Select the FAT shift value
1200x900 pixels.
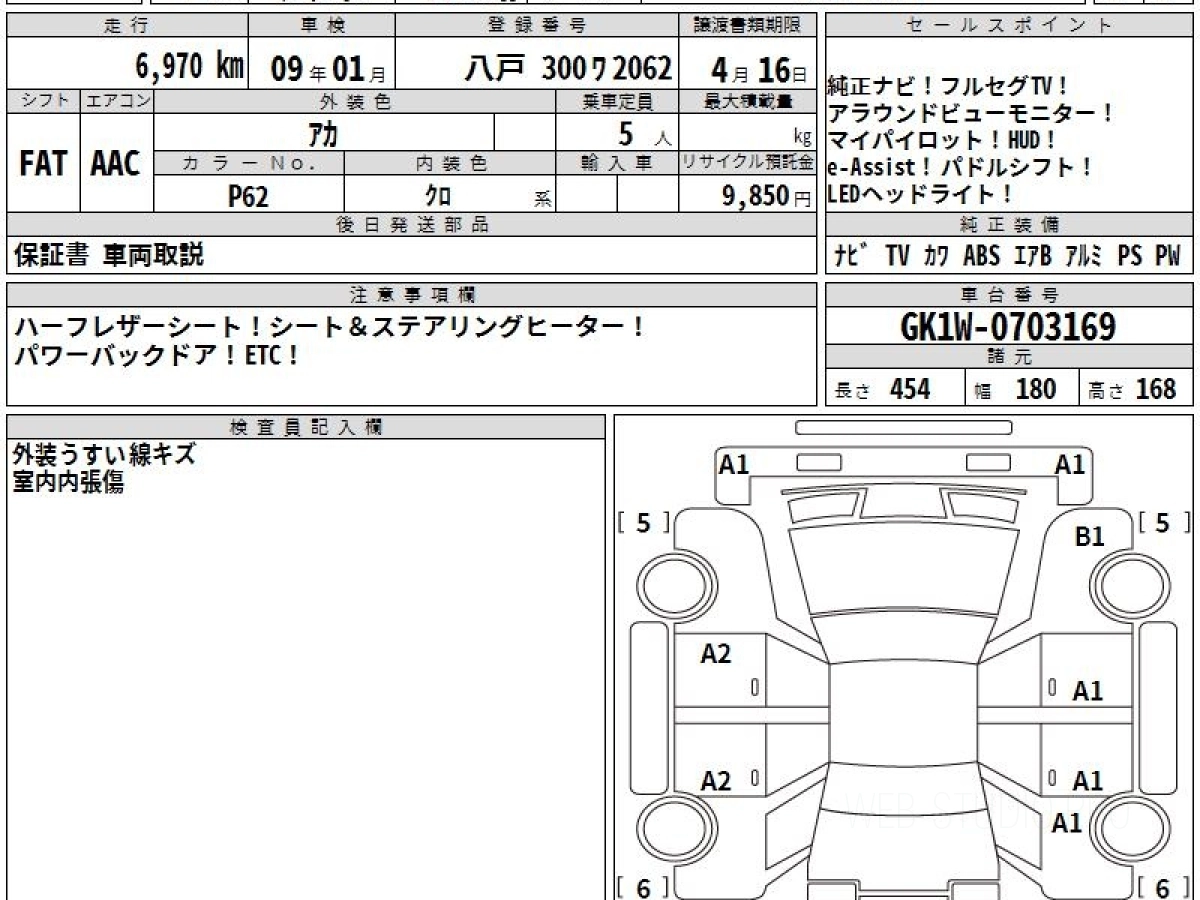coord(43,165)
